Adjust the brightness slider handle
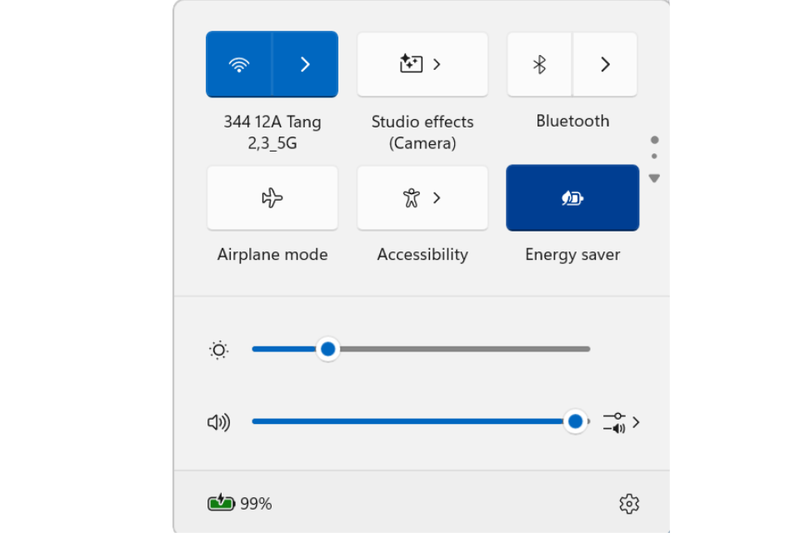Viewport: 800px width, 533px height. pyautogui.click(x=328, y=349)
